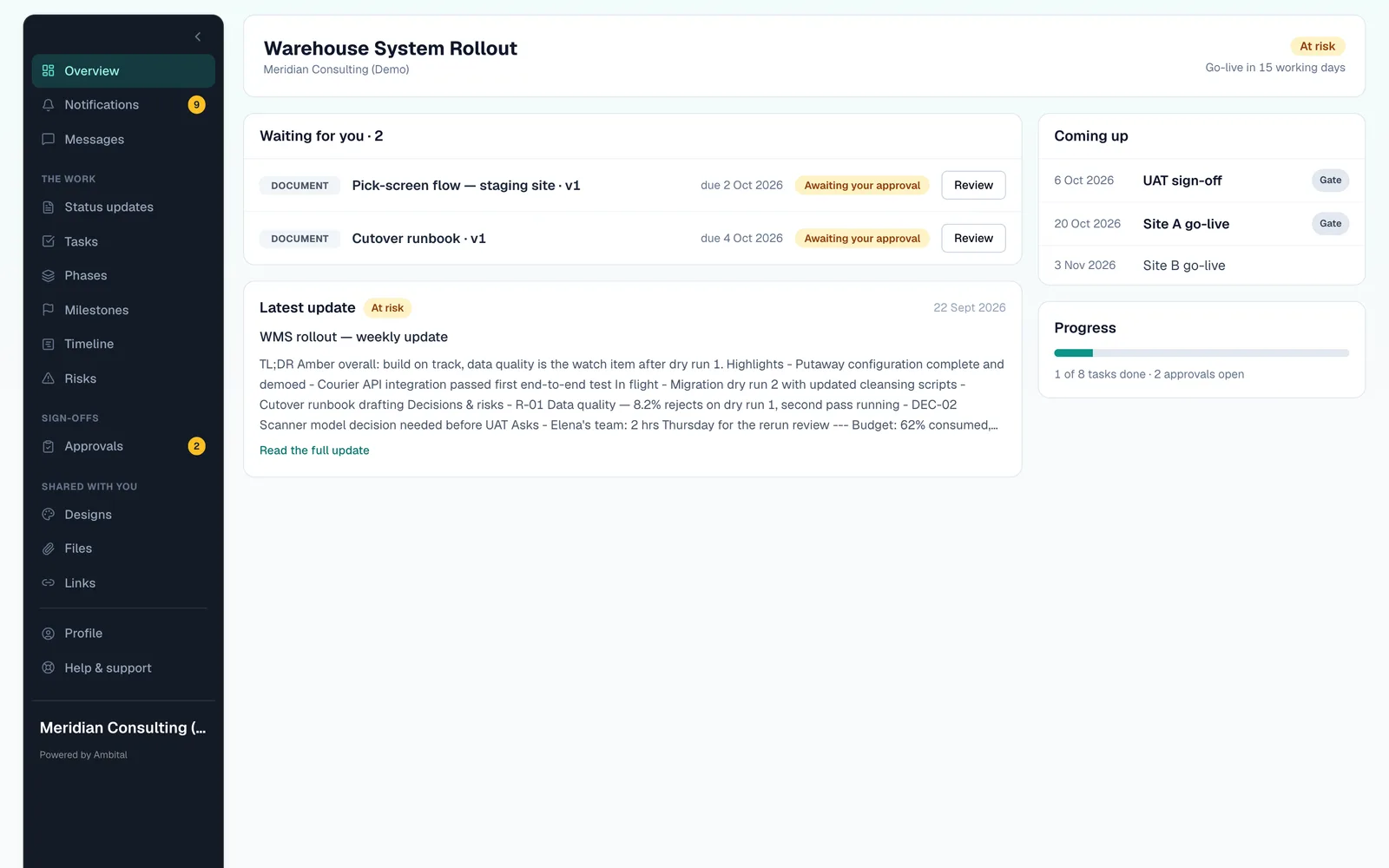Open the Cutover runbook · v1 title
The image size is (1389, 868).
pos(418,239)
